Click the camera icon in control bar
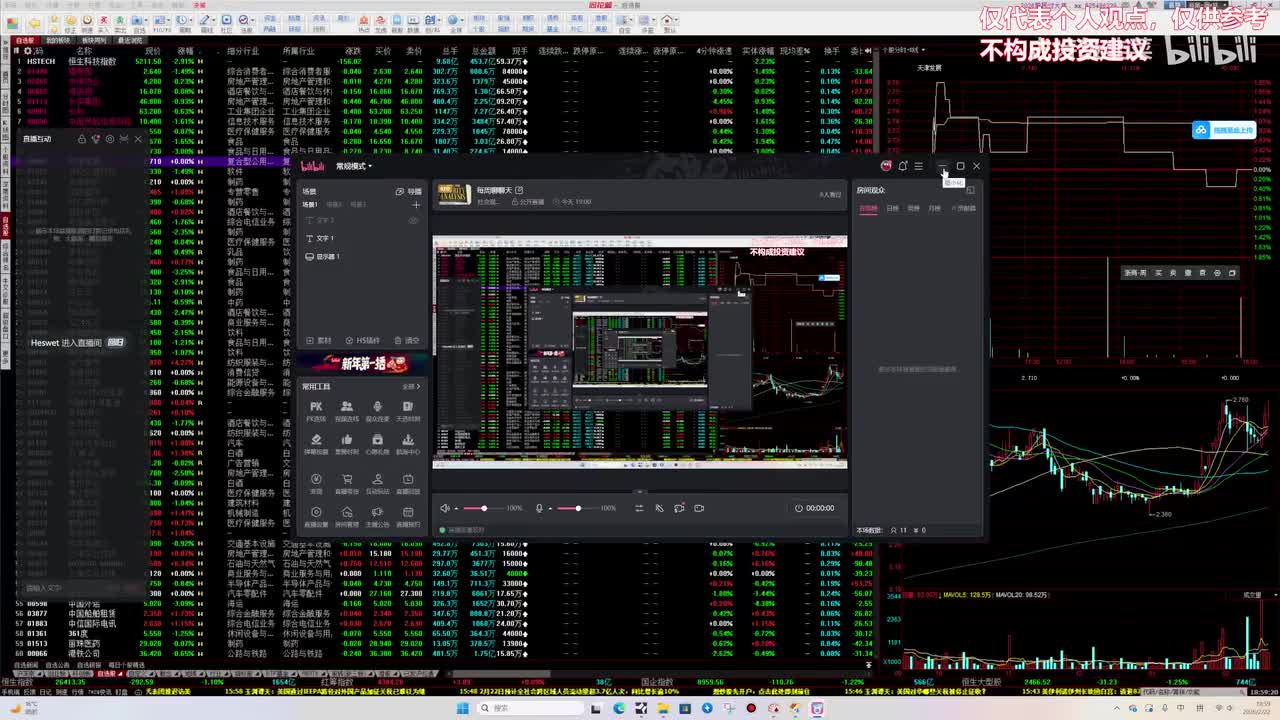 pos(699,508)
